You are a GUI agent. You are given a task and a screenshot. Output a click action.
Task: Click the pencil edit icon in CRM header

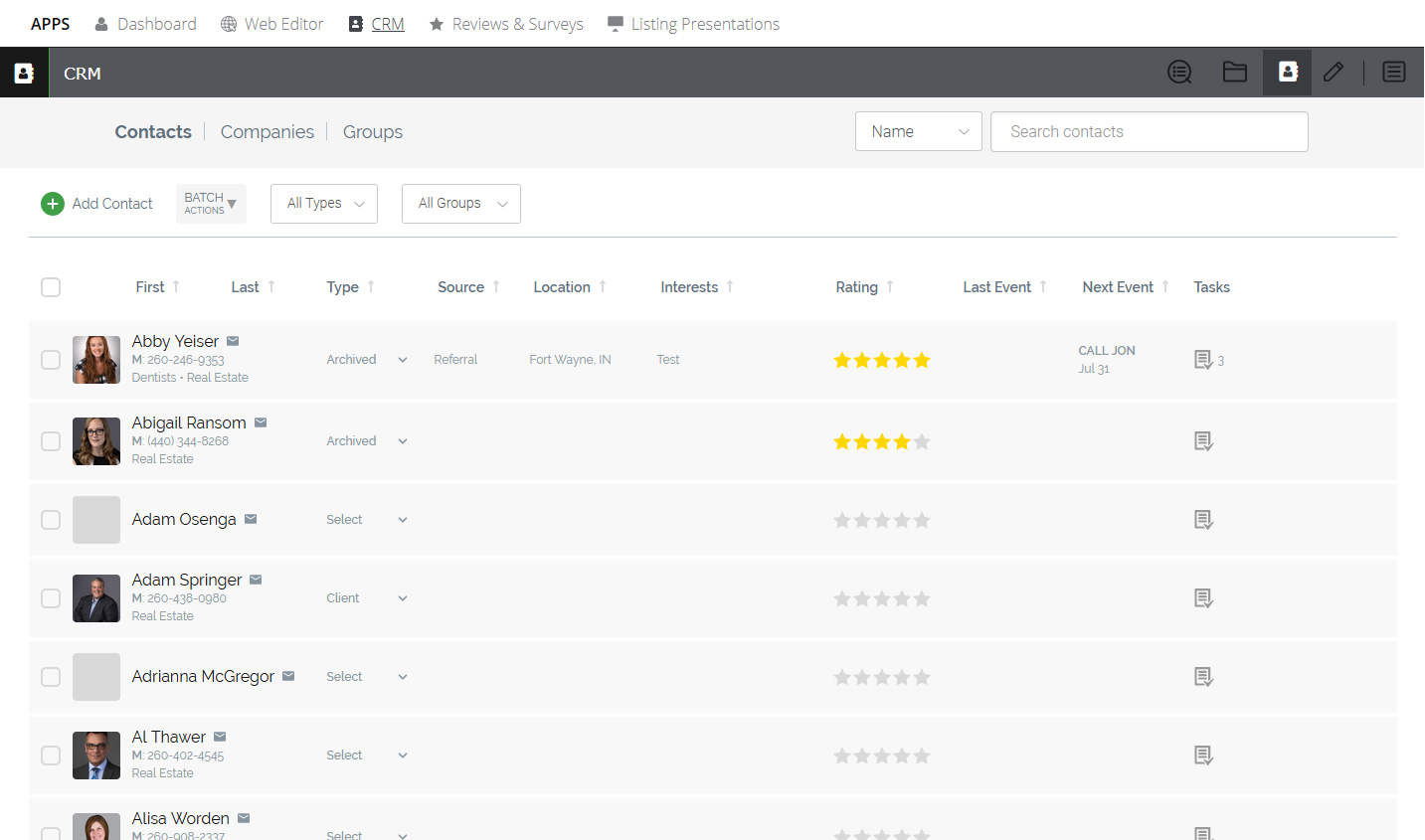point(1334,72)
